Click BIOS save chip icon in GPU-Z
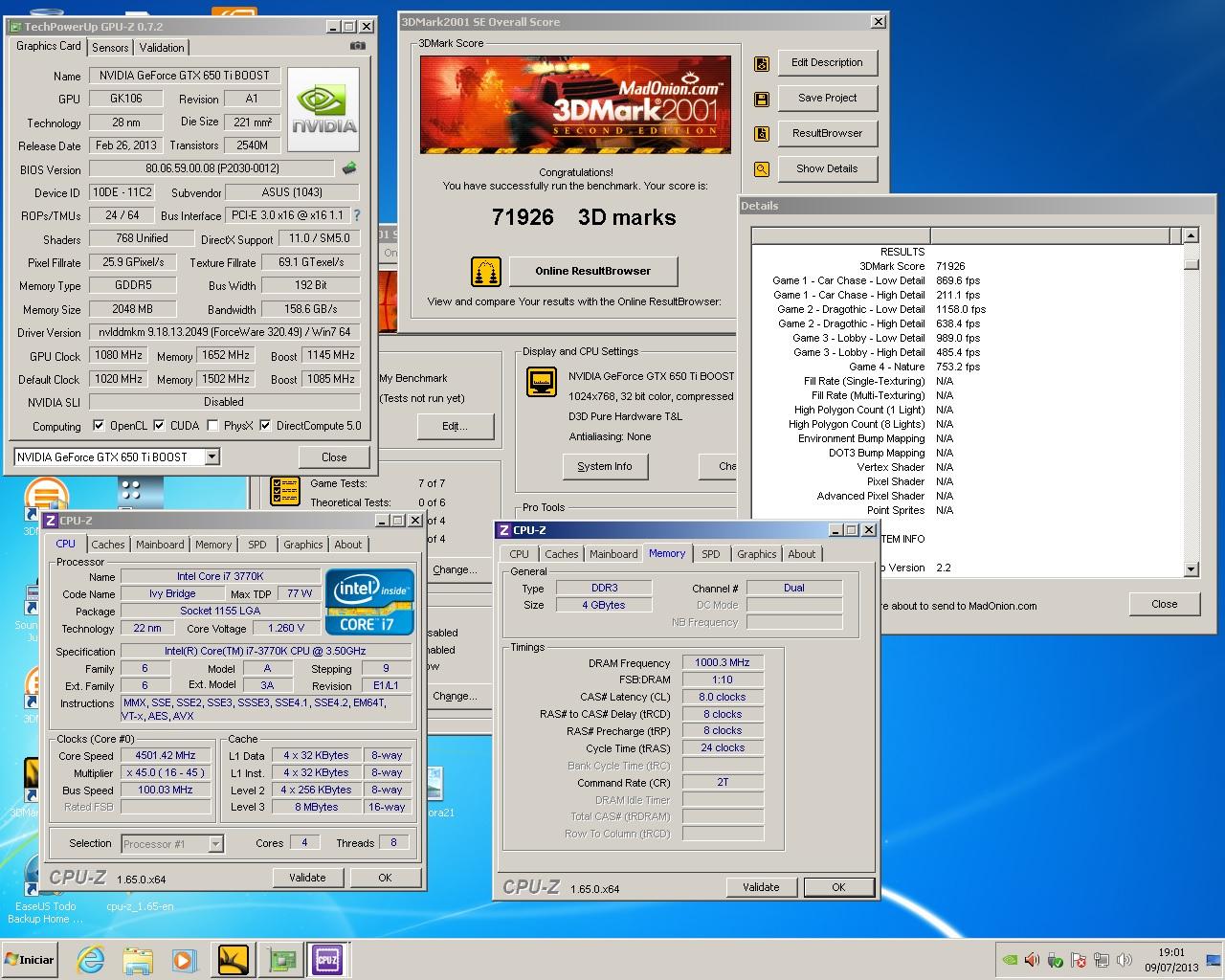 (x=349, y=168)
